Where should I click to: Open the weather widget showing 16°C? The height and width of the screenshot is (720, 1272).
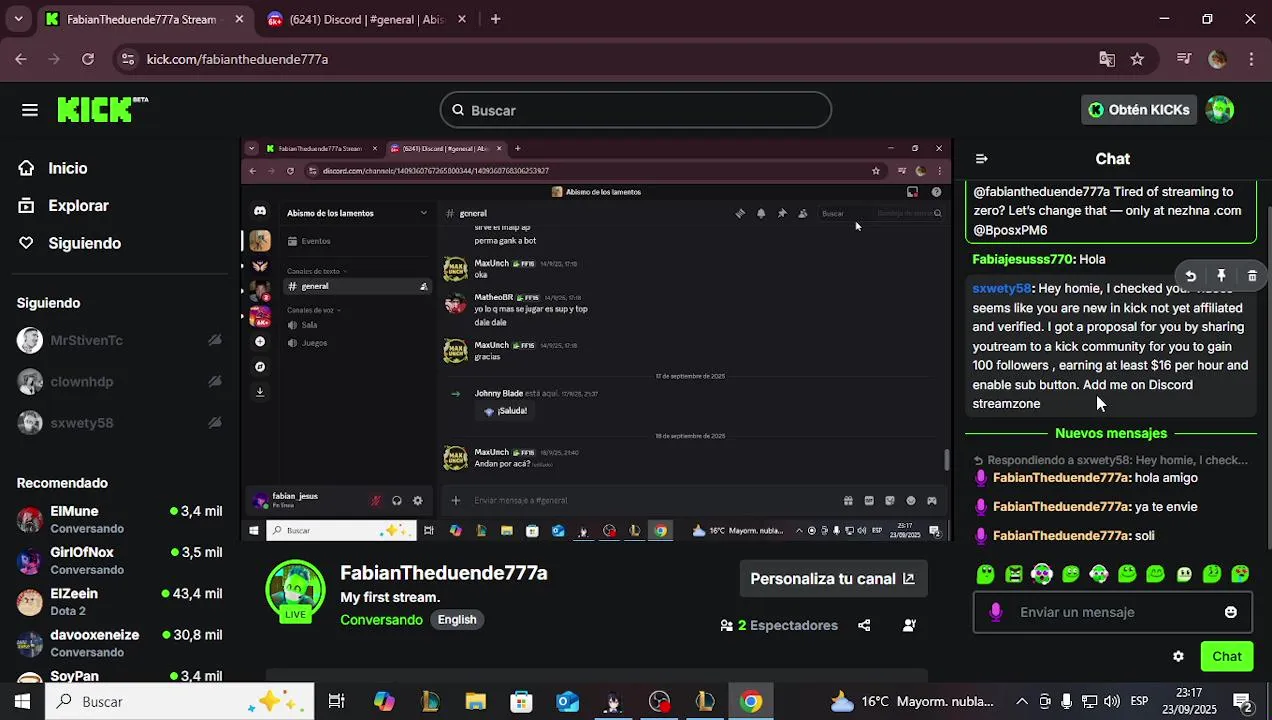coord(912,702)
